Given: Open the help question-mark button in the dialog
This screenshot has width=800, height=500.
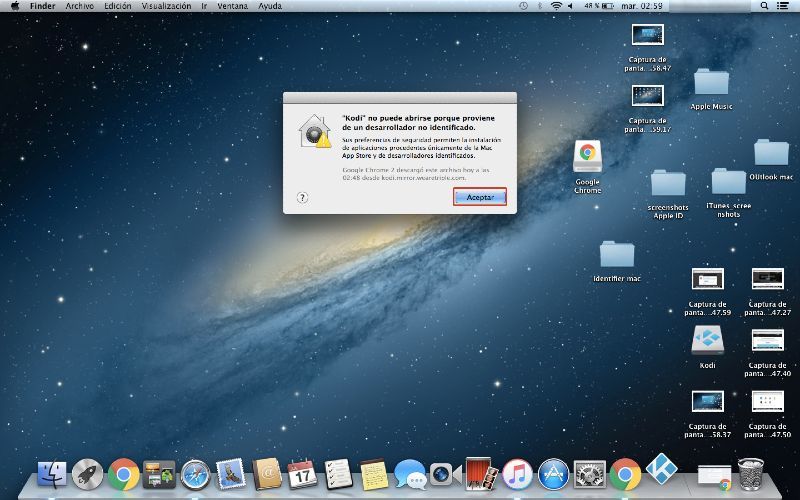Looking at the screenshot, I should pyautogui.click(x=303, y=197).
